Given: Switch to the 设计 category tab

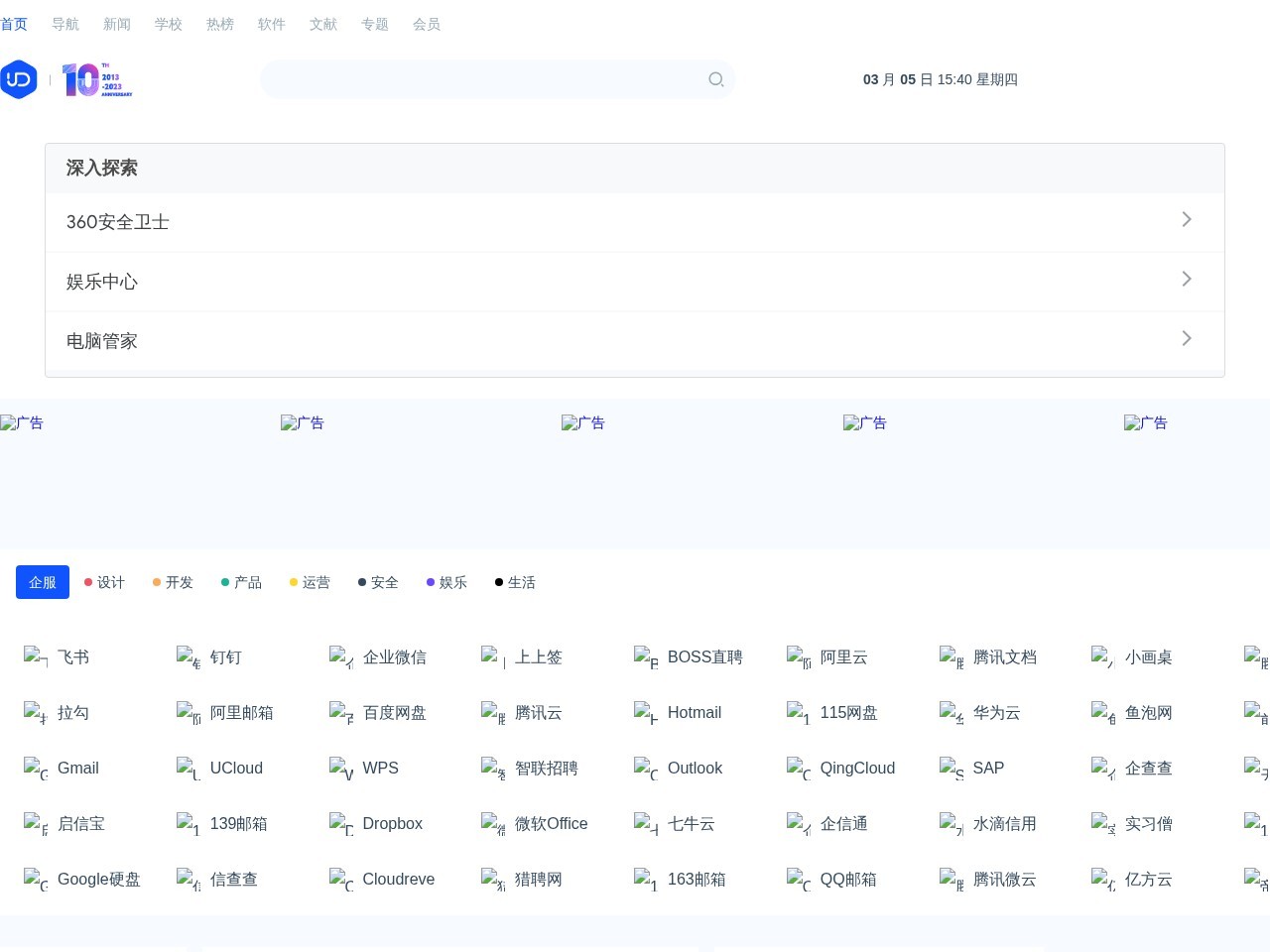Looking at the screenshot, I should 105,582.
